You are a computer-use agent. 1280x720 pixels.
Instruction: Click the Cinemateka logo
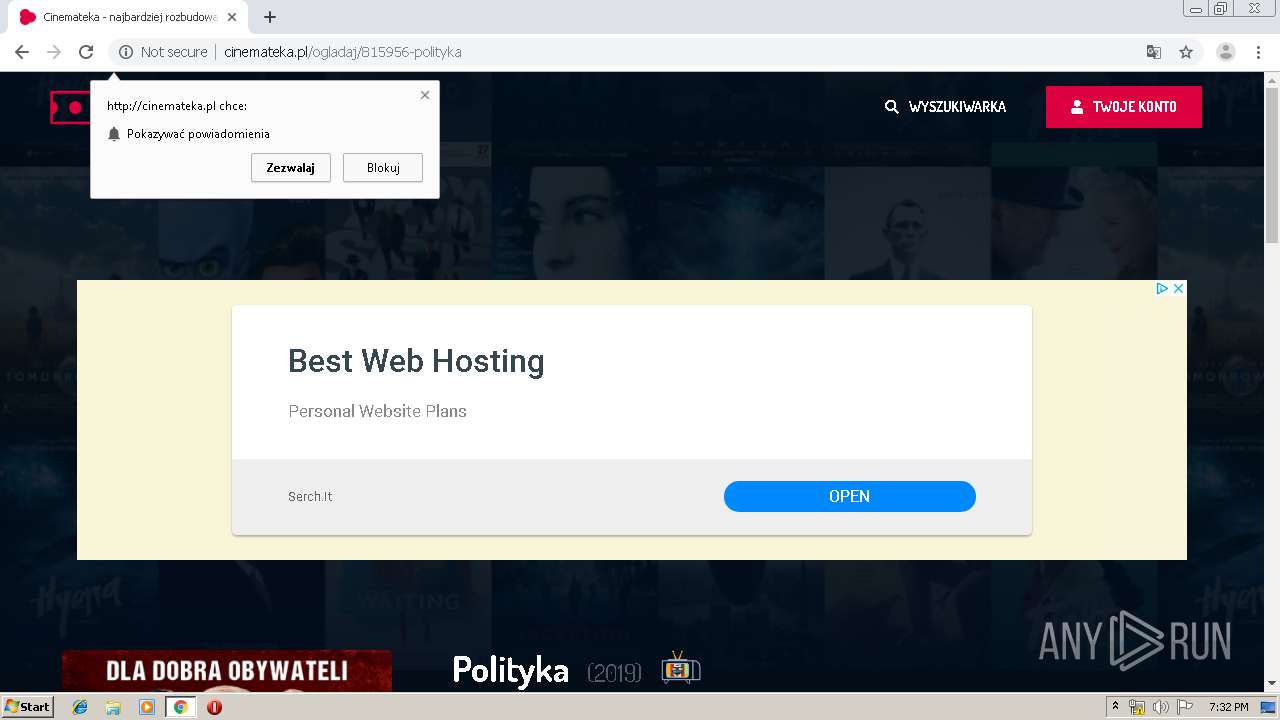70,107
